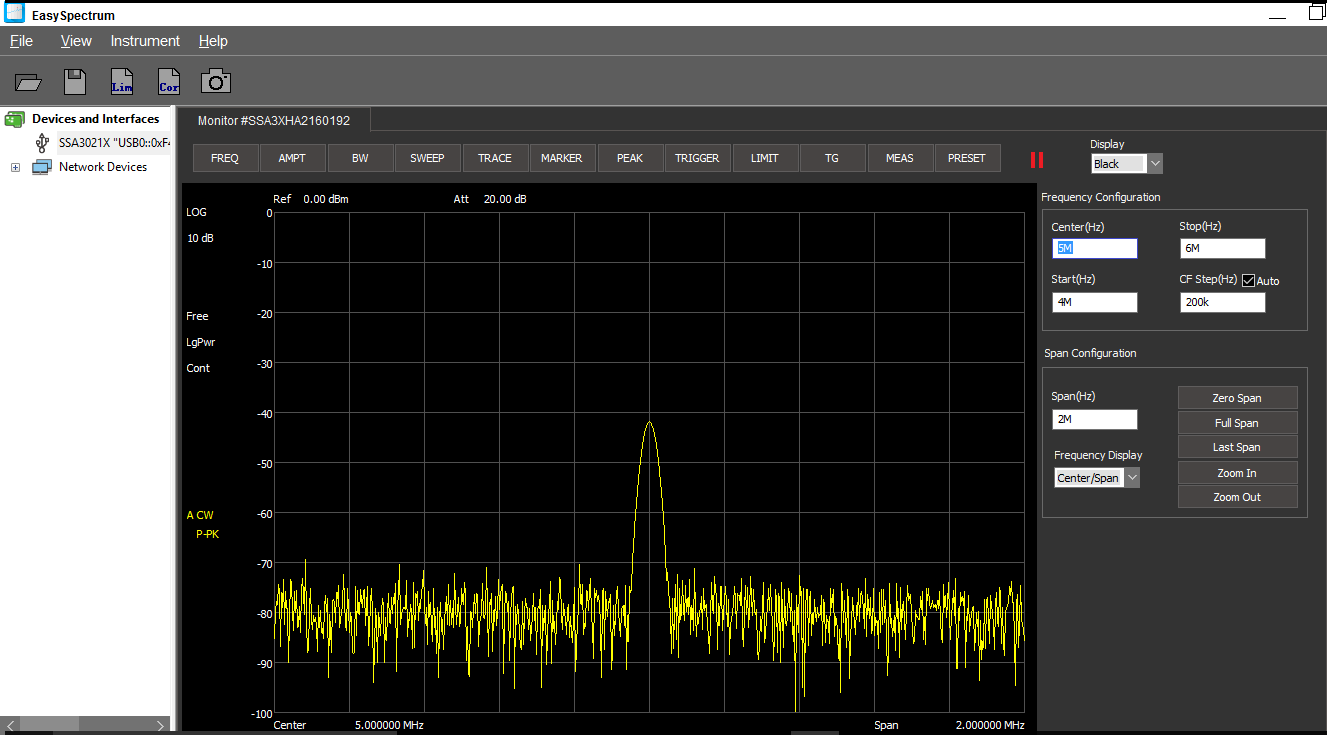Click the Zoom In button

coord(1237,473)
